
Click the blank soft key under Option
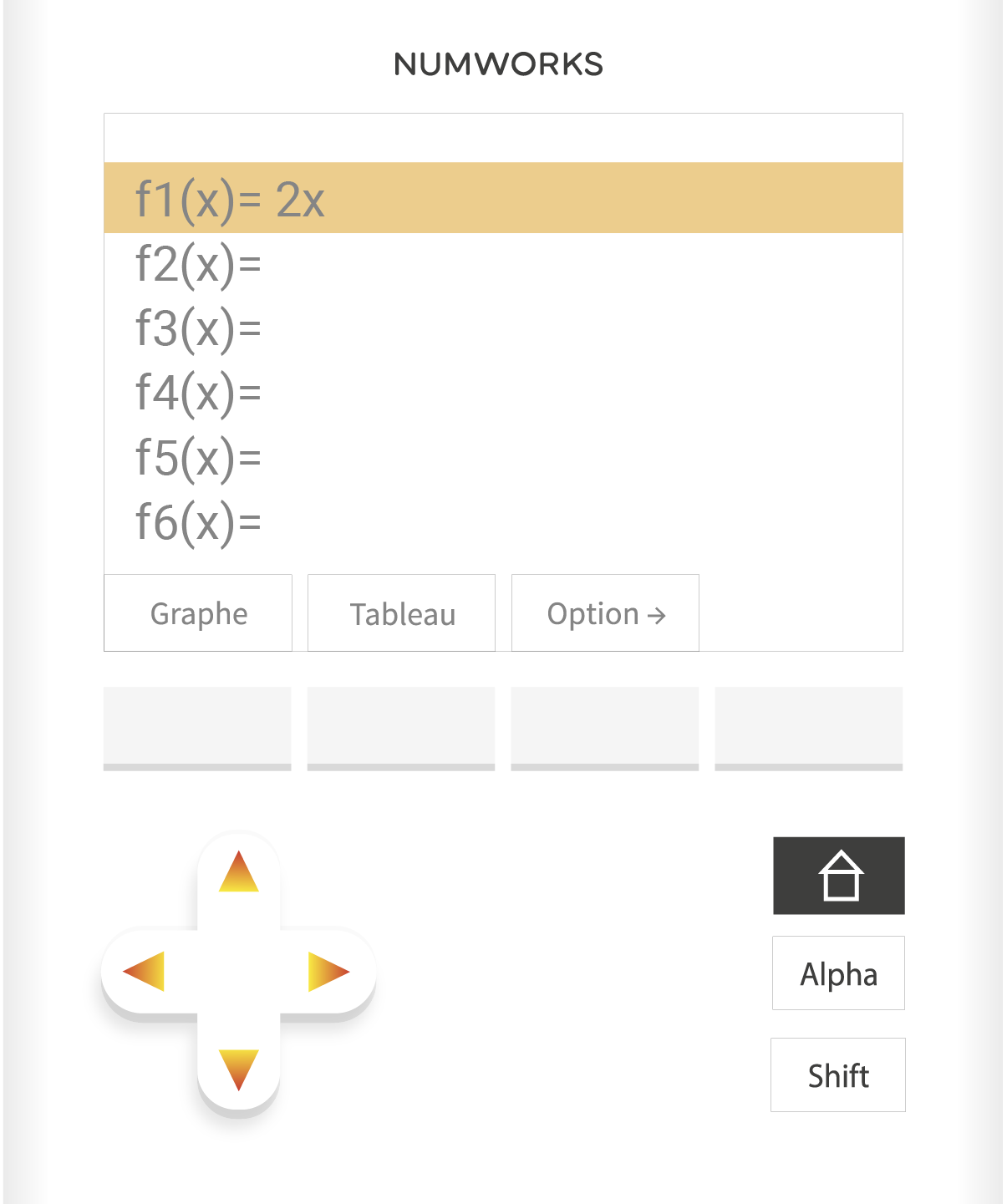coord(605,729)
